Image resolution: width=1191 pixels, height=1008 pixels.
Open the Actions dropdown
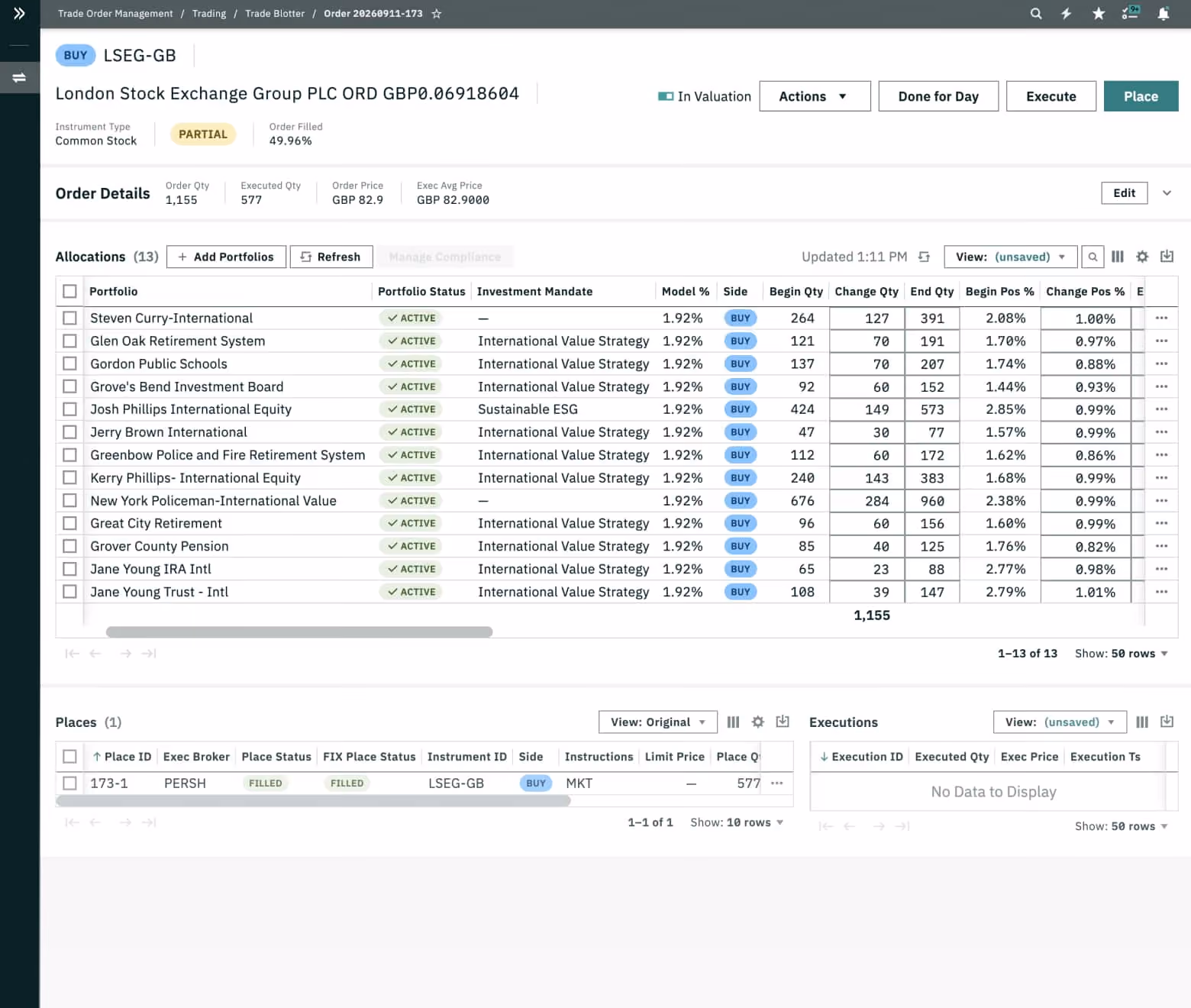[815, 96]
